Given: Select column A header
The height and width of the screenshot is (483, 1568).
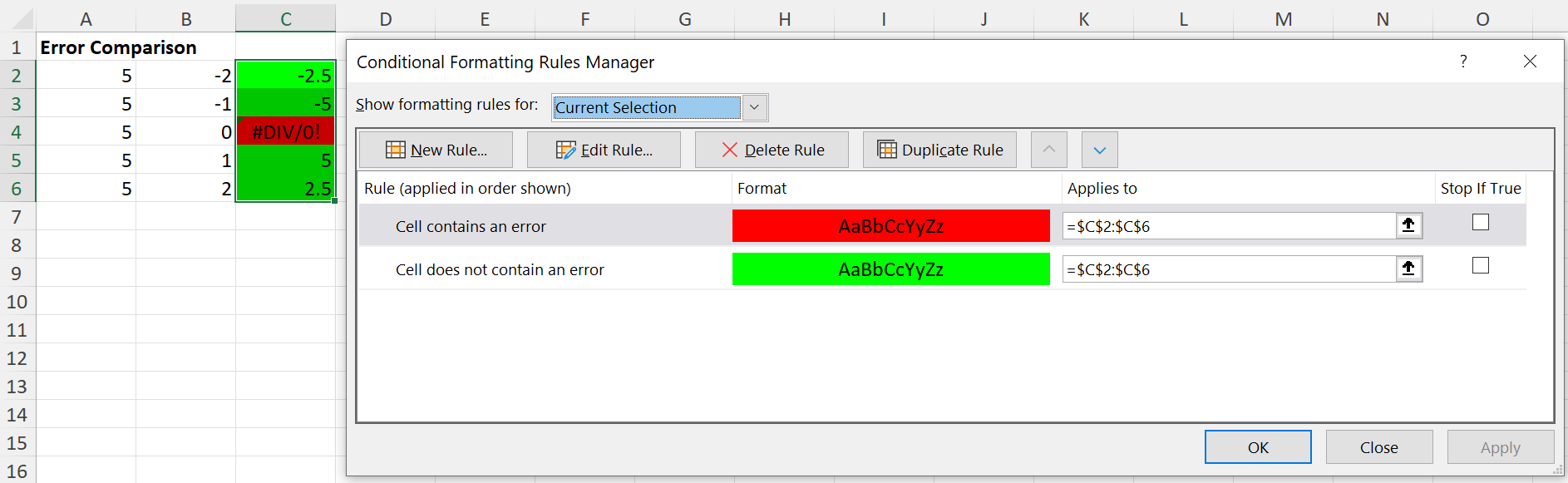Looking at the screenshot, I should (x=86, y=18).
